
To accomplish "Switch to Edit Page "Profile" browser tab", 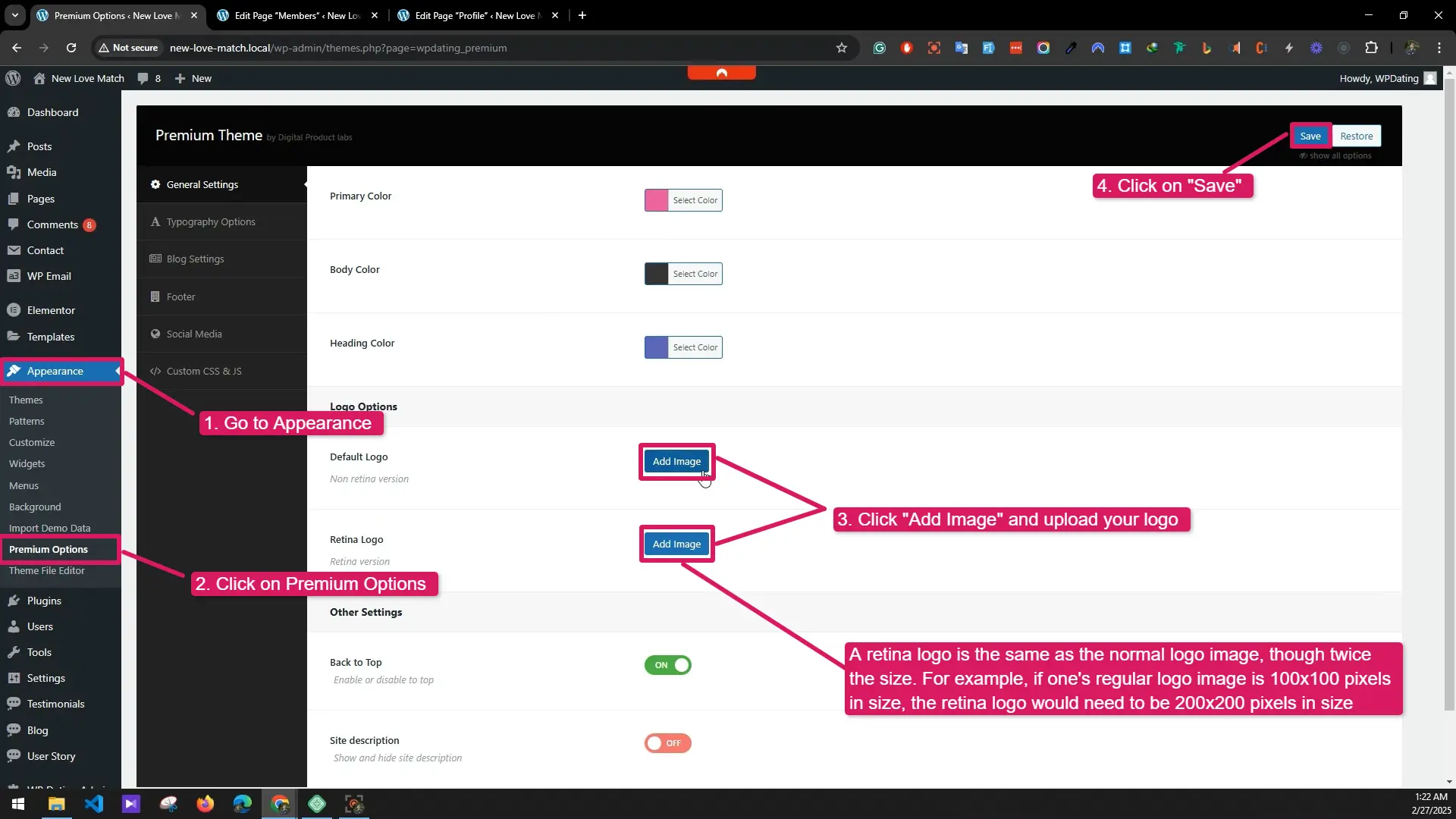I will [478, 15].
